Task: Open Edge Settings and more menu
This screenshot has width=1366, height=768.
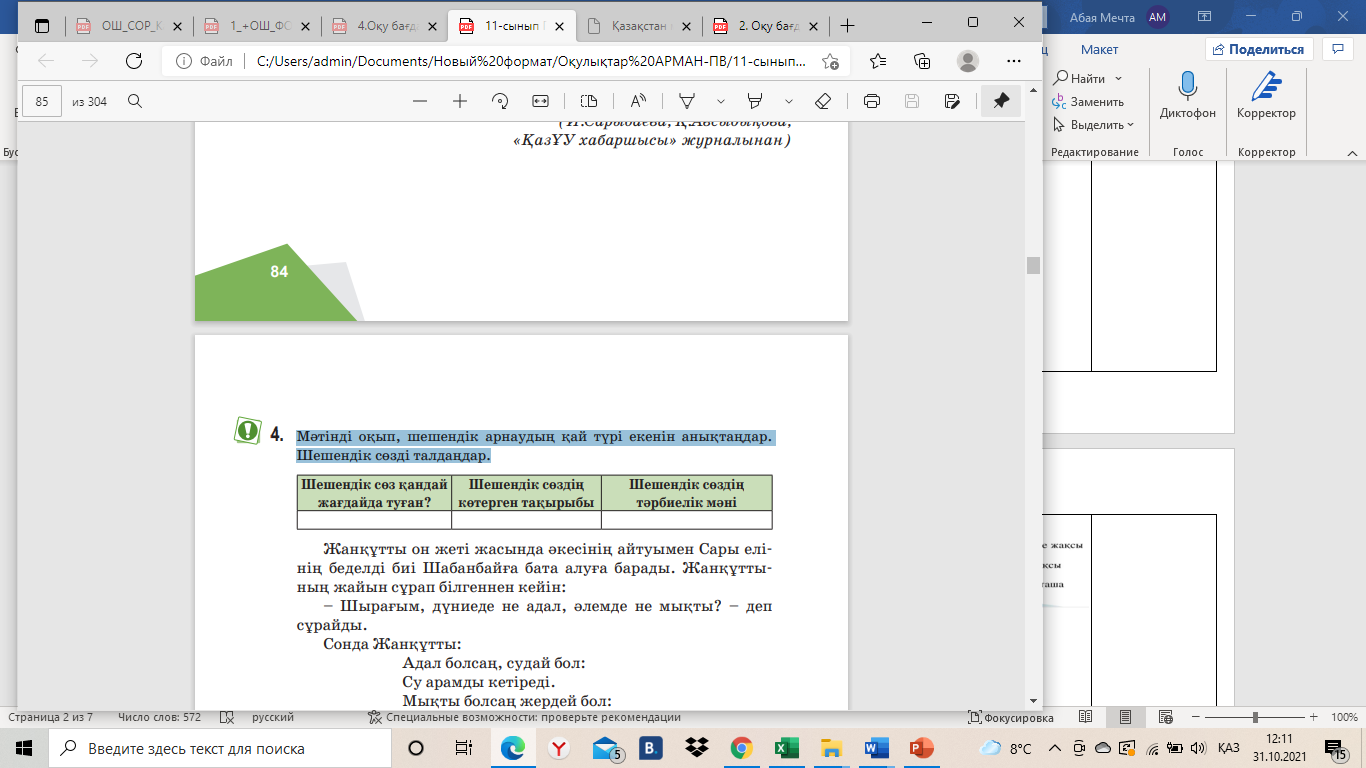Action: click(x=1014, y=61)
